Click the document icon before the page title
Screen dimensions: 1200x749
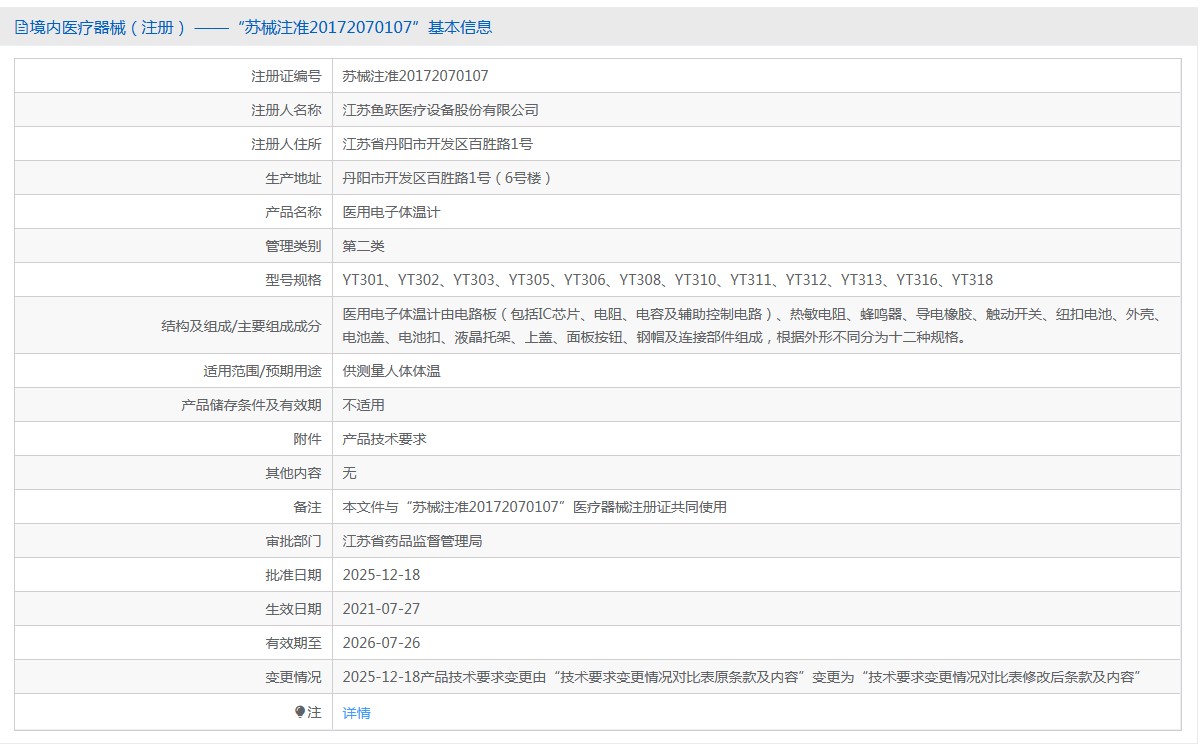tap(21, 28)
